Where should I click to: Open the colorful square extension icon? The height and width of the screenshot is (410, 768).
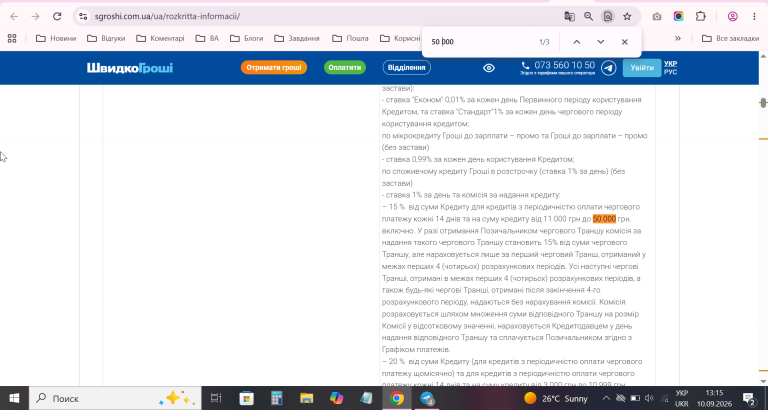[678, 16]
